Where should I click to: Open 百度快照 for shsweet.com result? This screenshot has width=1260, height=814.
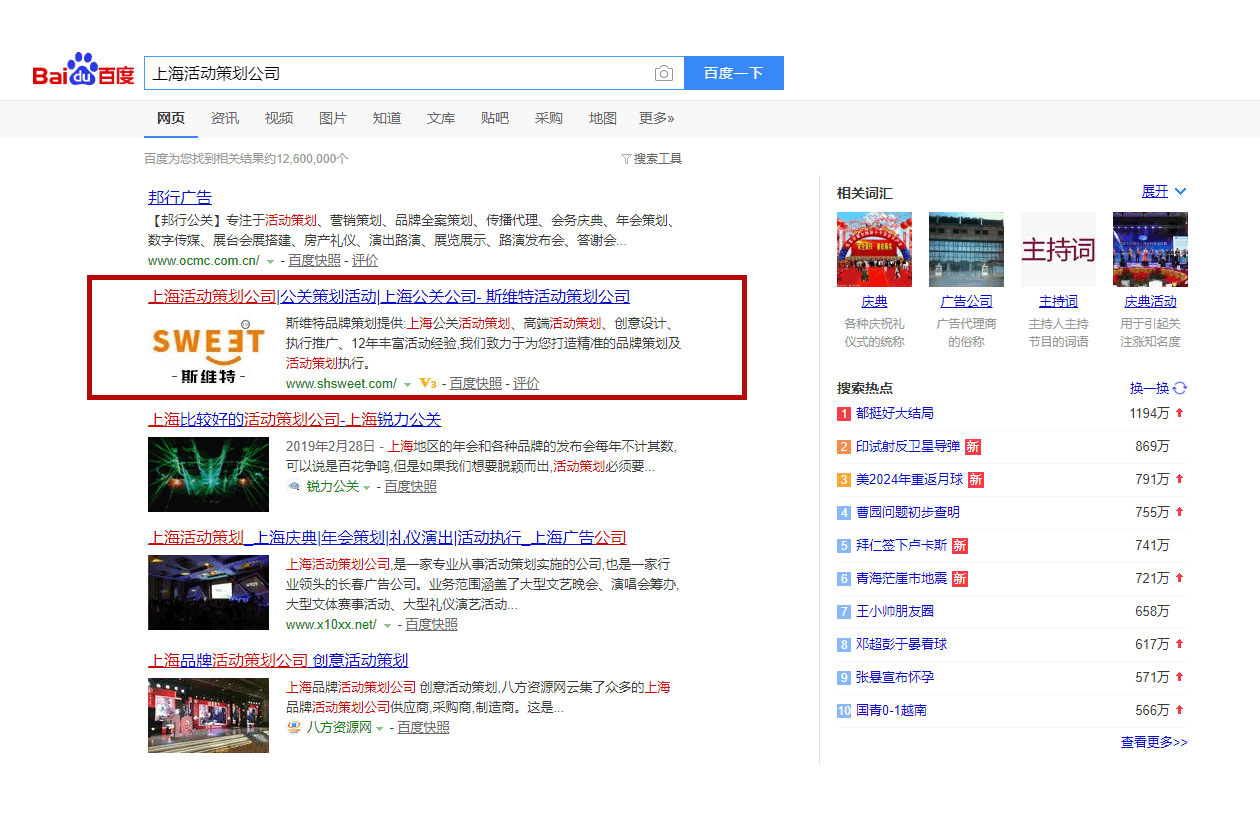point(476,383)
